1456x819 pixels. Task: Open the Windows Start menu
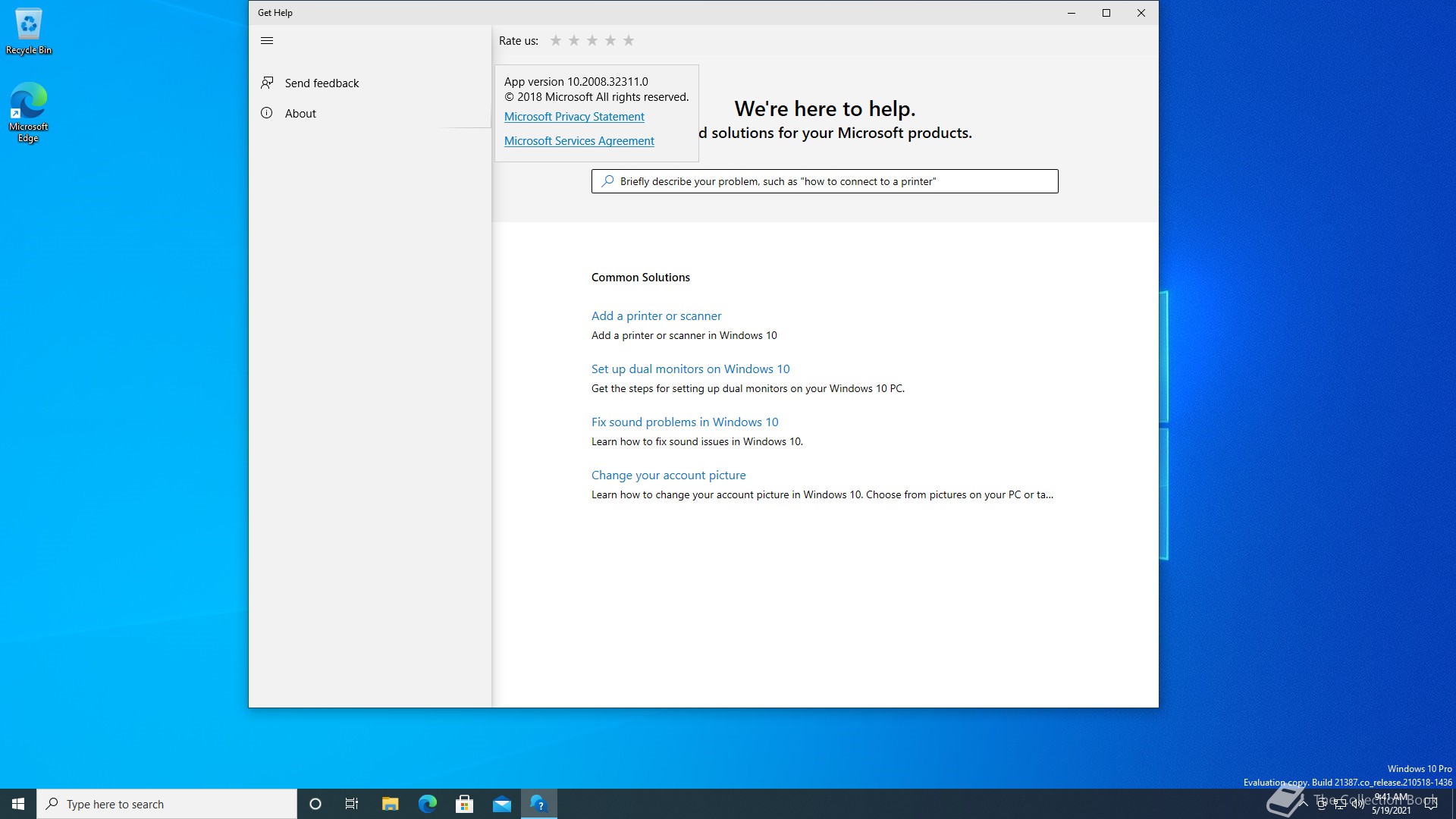click(x=18, y=804)
